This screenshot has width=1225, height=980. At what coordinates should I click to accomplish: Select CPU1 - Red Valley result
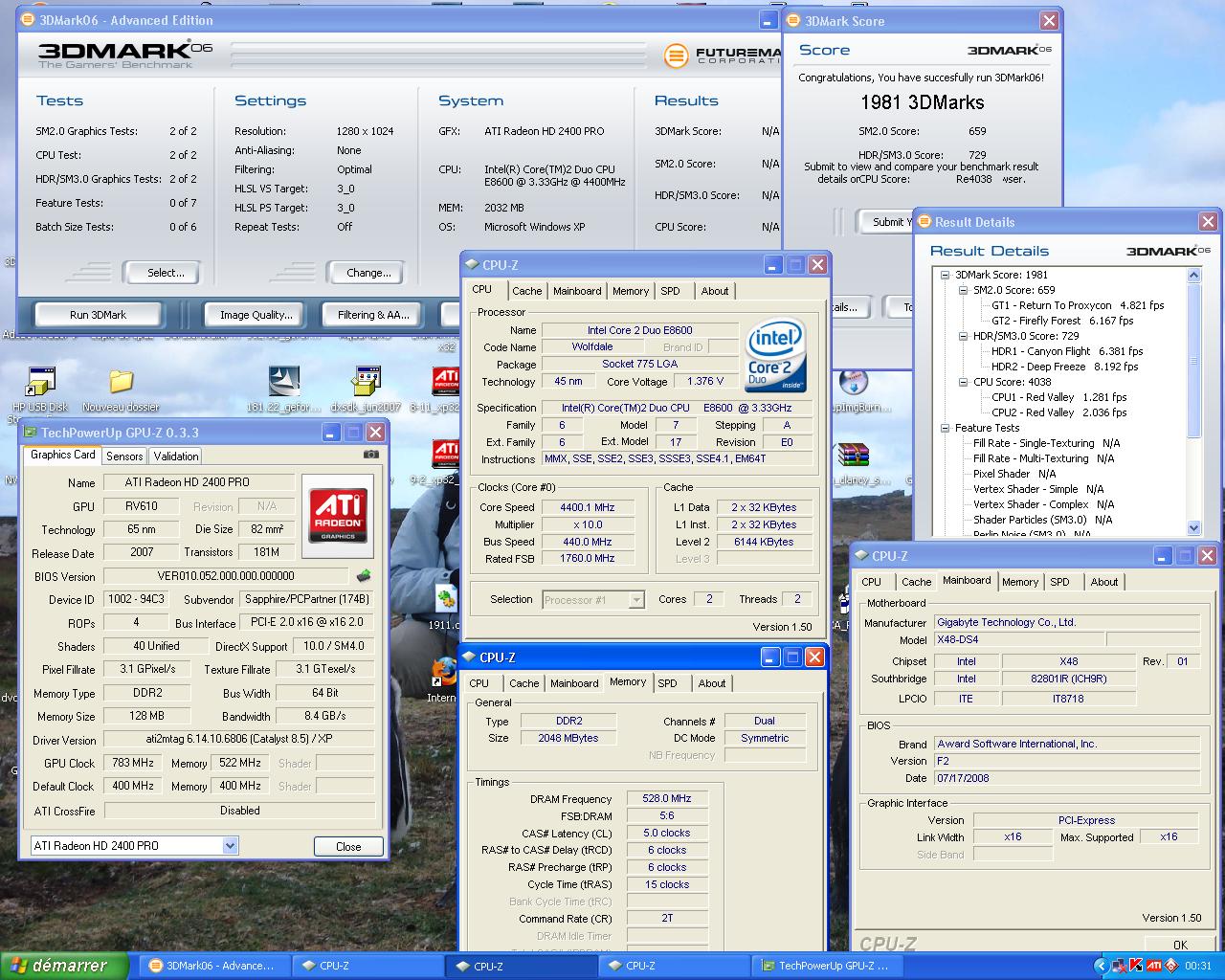click(1059, 397)
